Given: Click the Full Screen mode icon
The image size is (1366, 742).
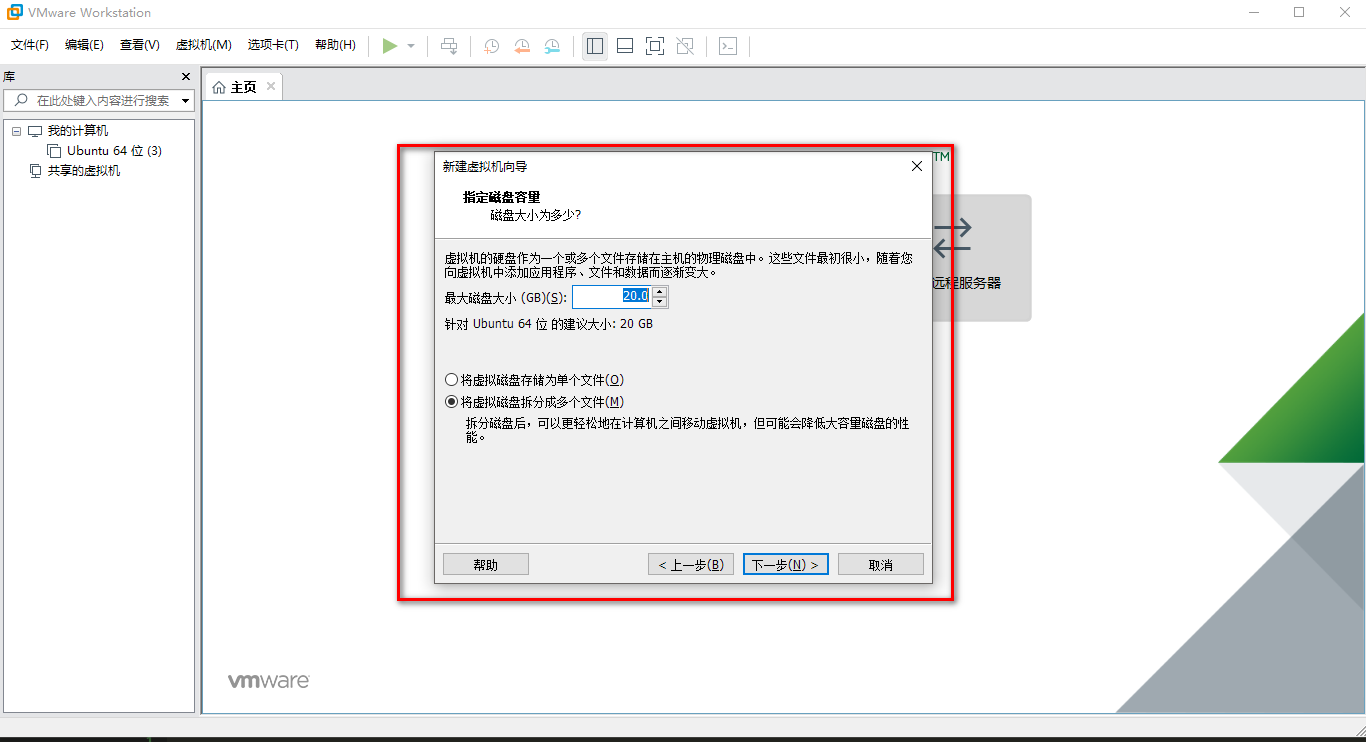Looking at the screenshot, I should coord(655,46).
